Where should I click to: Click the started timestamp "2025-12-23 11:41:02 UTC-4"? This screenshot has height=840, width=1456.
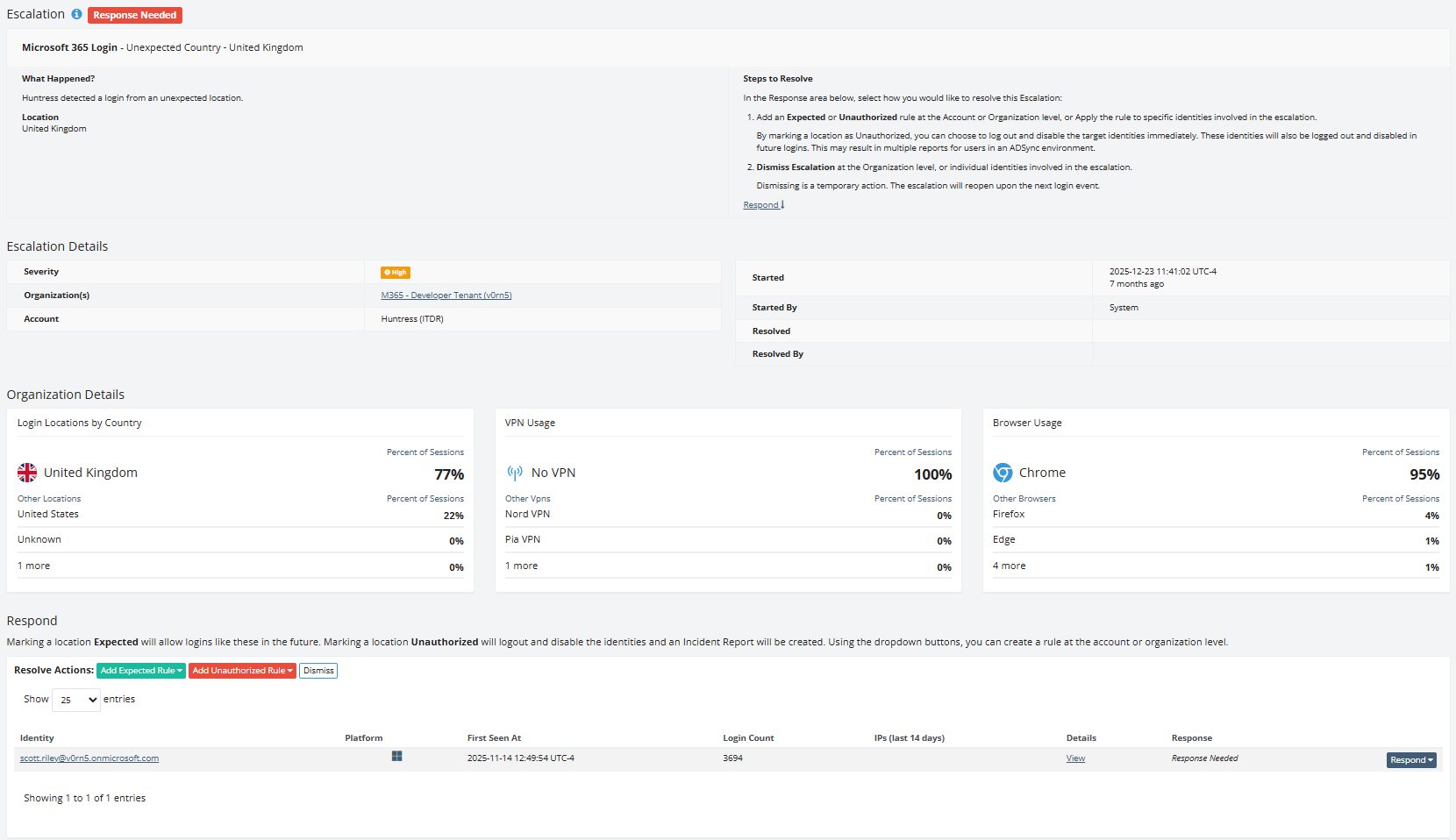1163,272
